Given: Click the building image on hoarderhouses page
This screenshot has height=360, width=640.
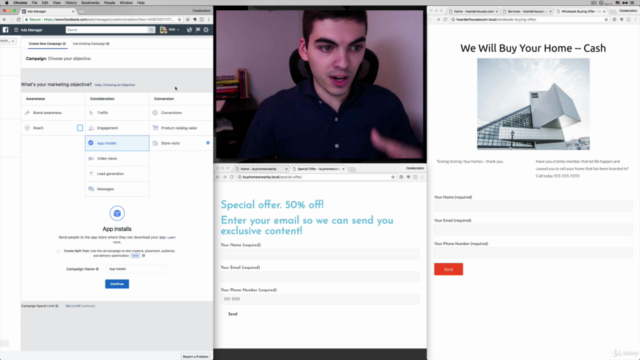Looking at the screenshot, I should (533, 104).
